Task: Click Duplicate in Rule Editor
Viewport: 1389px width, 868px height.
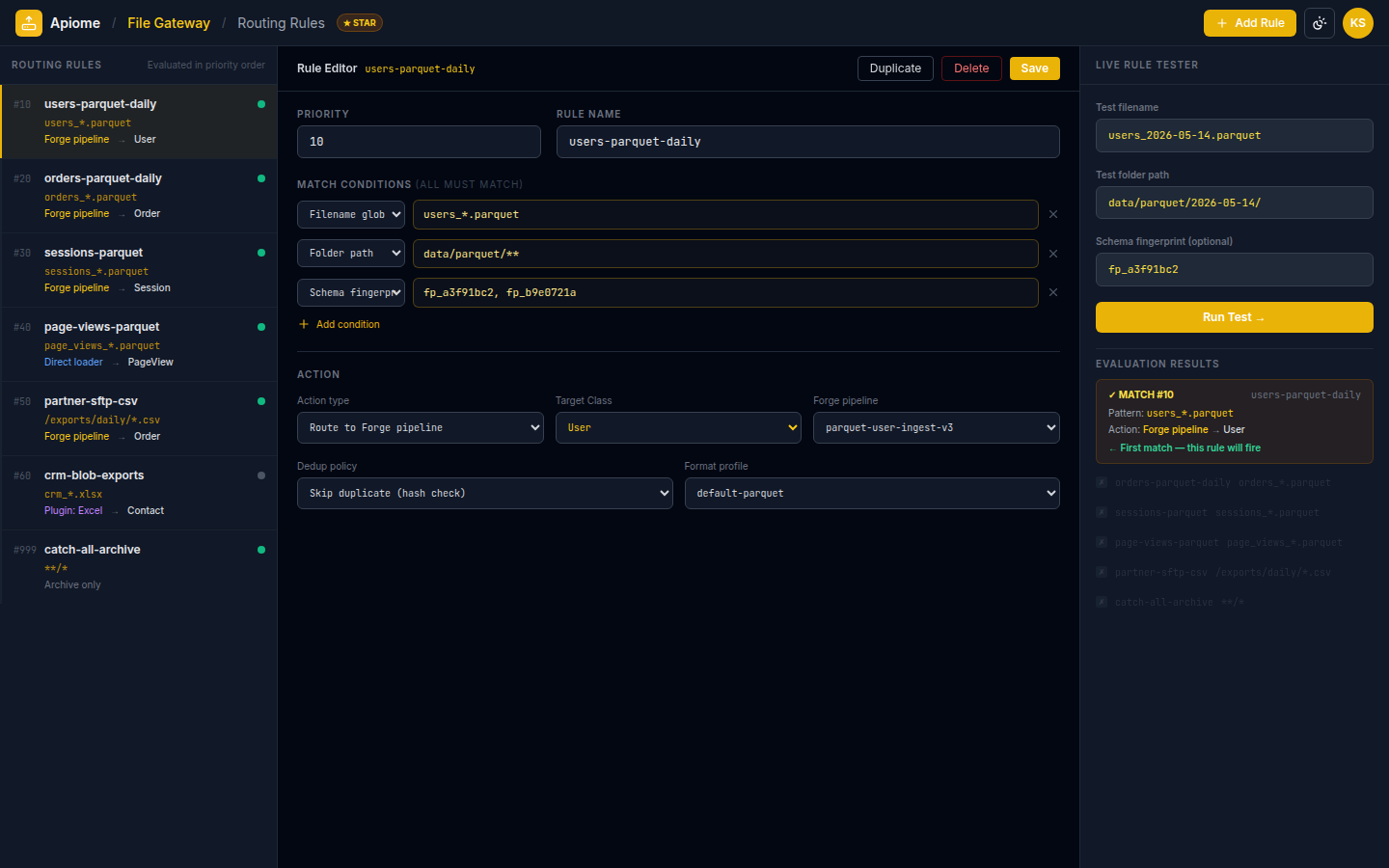Action: pos(895,68)
